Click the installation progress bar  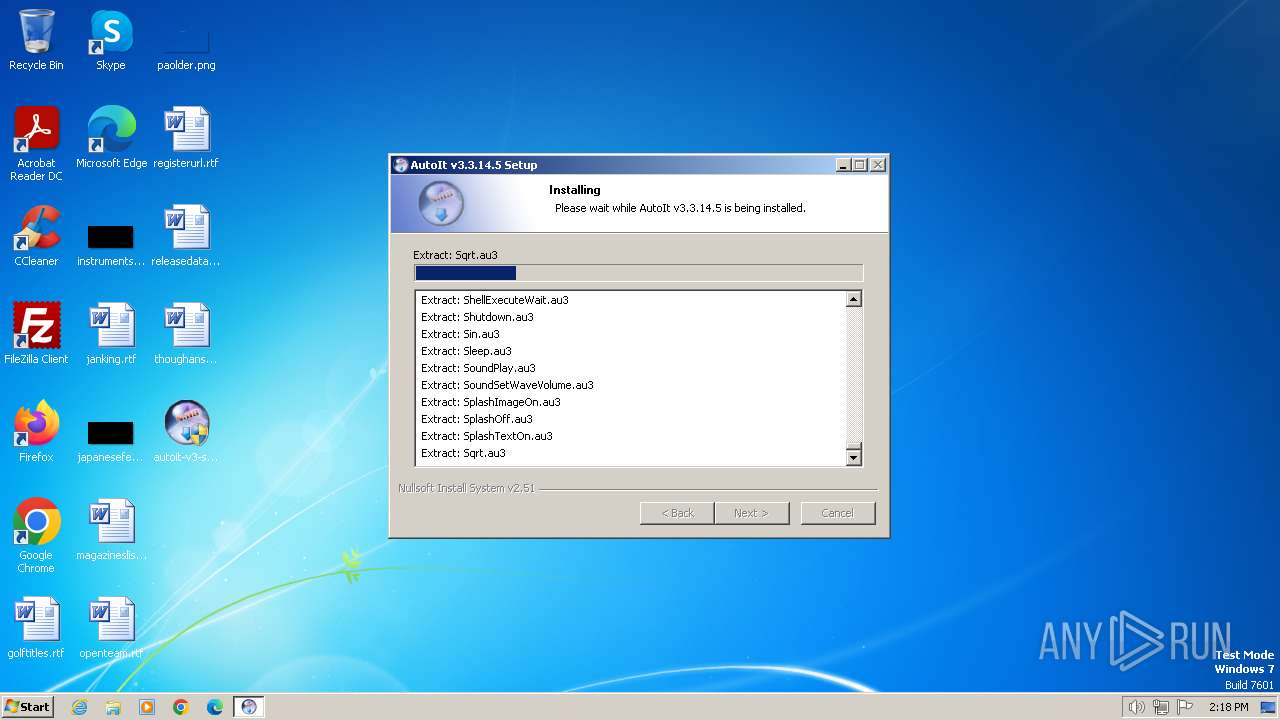pos(638,273)
